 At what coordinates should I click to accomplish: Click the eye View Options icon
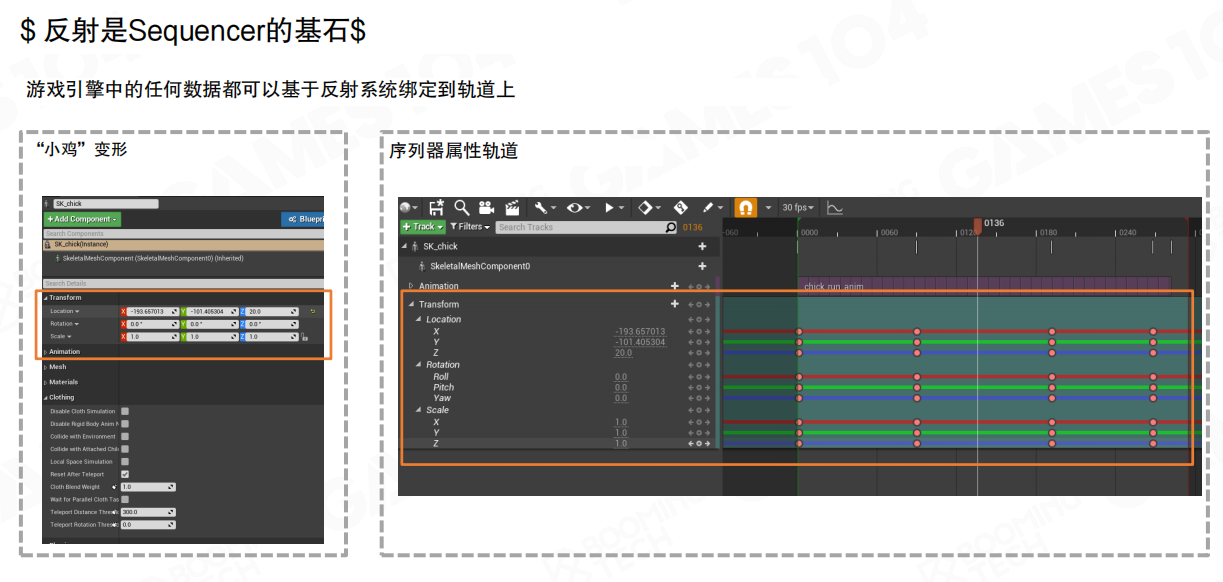click(575, 208)
